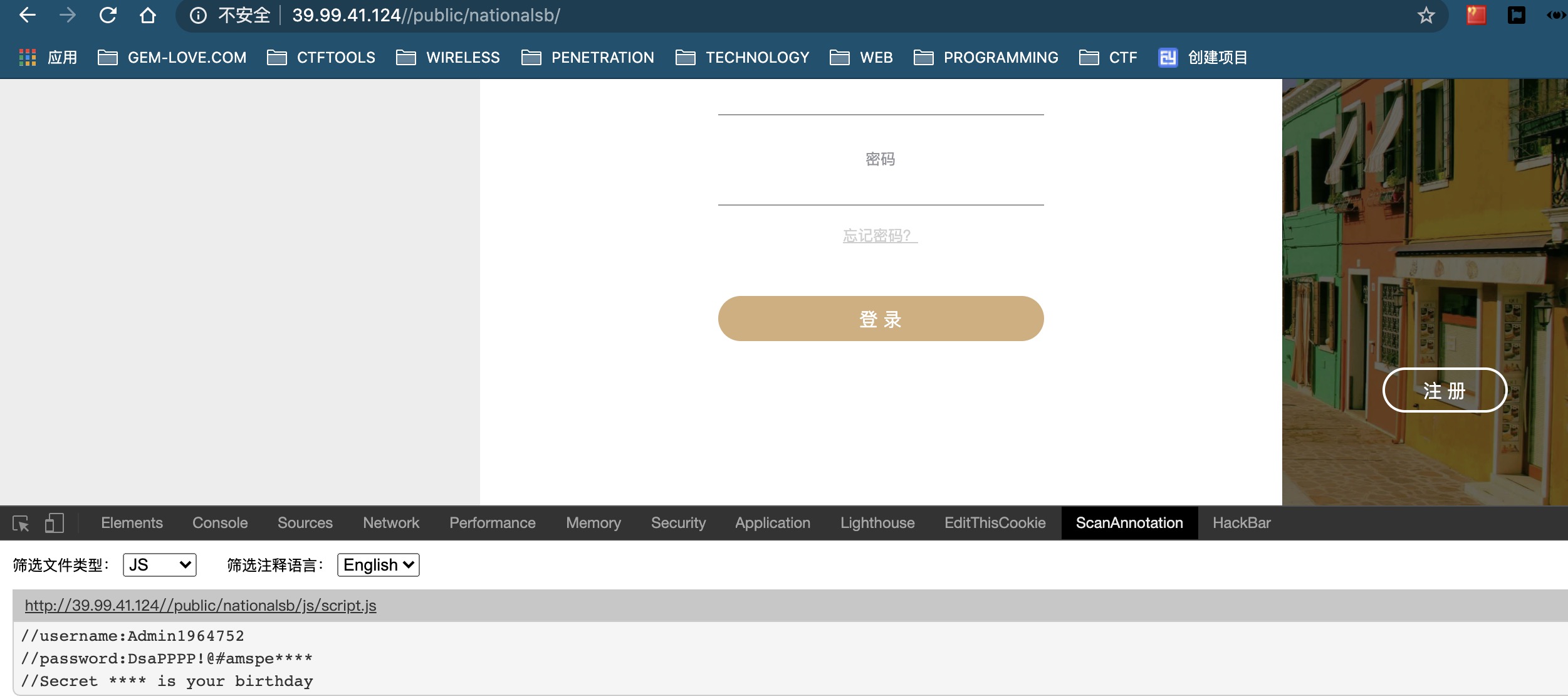The width and height of the screenshot is (1568, 696).
Task: Select the ScanAnnotation tab
Action: 1129,523
